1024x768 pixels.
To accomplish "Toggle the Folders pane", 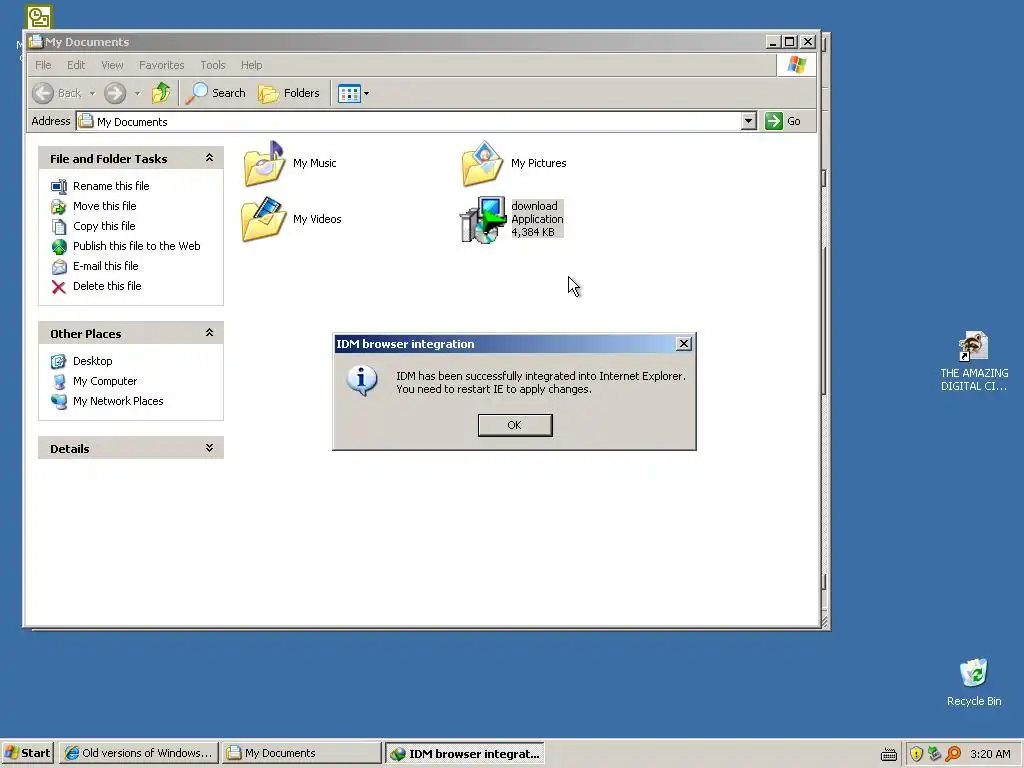I will [289, 93].
